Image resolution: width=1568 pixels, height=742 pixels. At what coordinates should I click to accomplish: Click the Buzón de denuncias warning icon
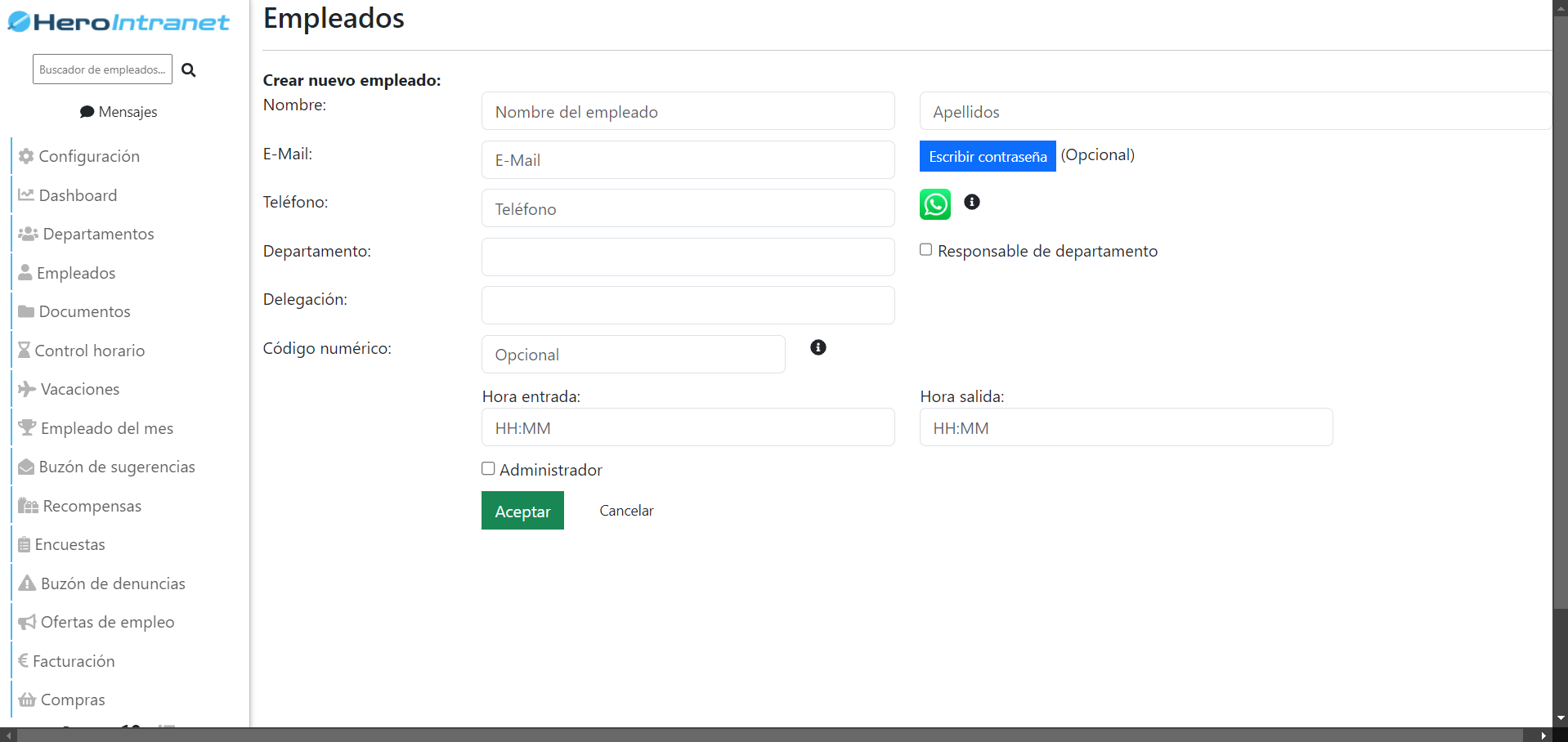(27, 583)
